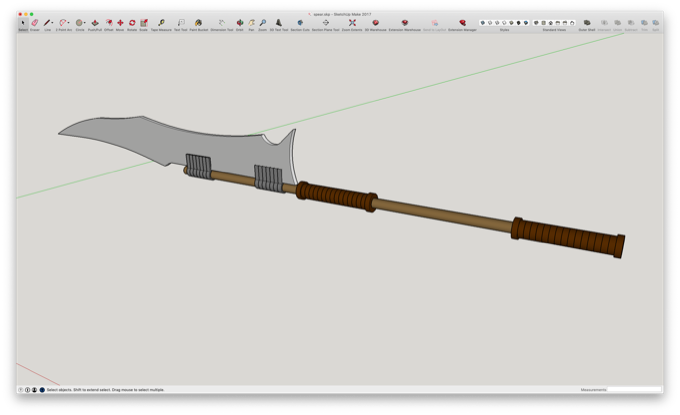
Task: Toggle Section Cuts display
Action: [x=300, y=23]
